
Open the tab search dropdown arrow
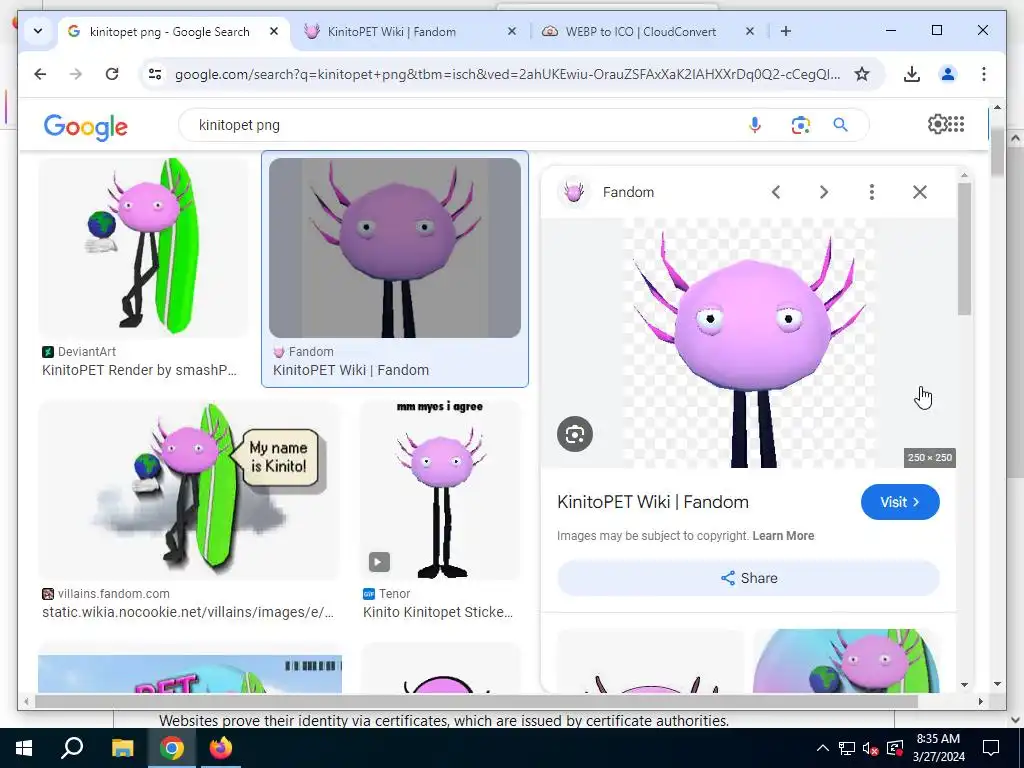[x=38, y=31]
